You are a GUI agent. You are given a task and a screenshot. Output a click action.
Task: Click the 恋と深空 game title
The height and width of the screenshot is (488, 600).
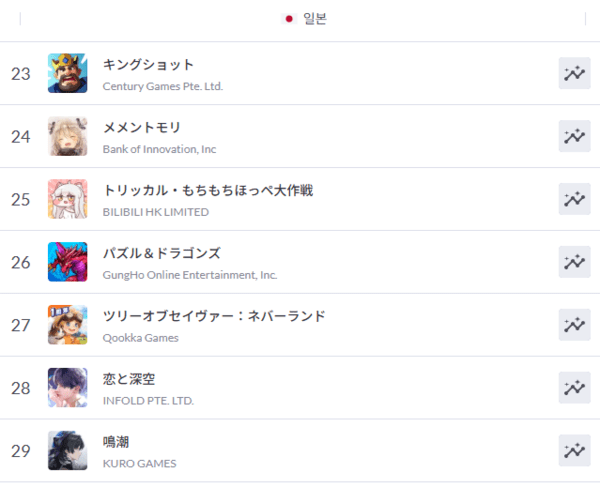click(129, 379)
